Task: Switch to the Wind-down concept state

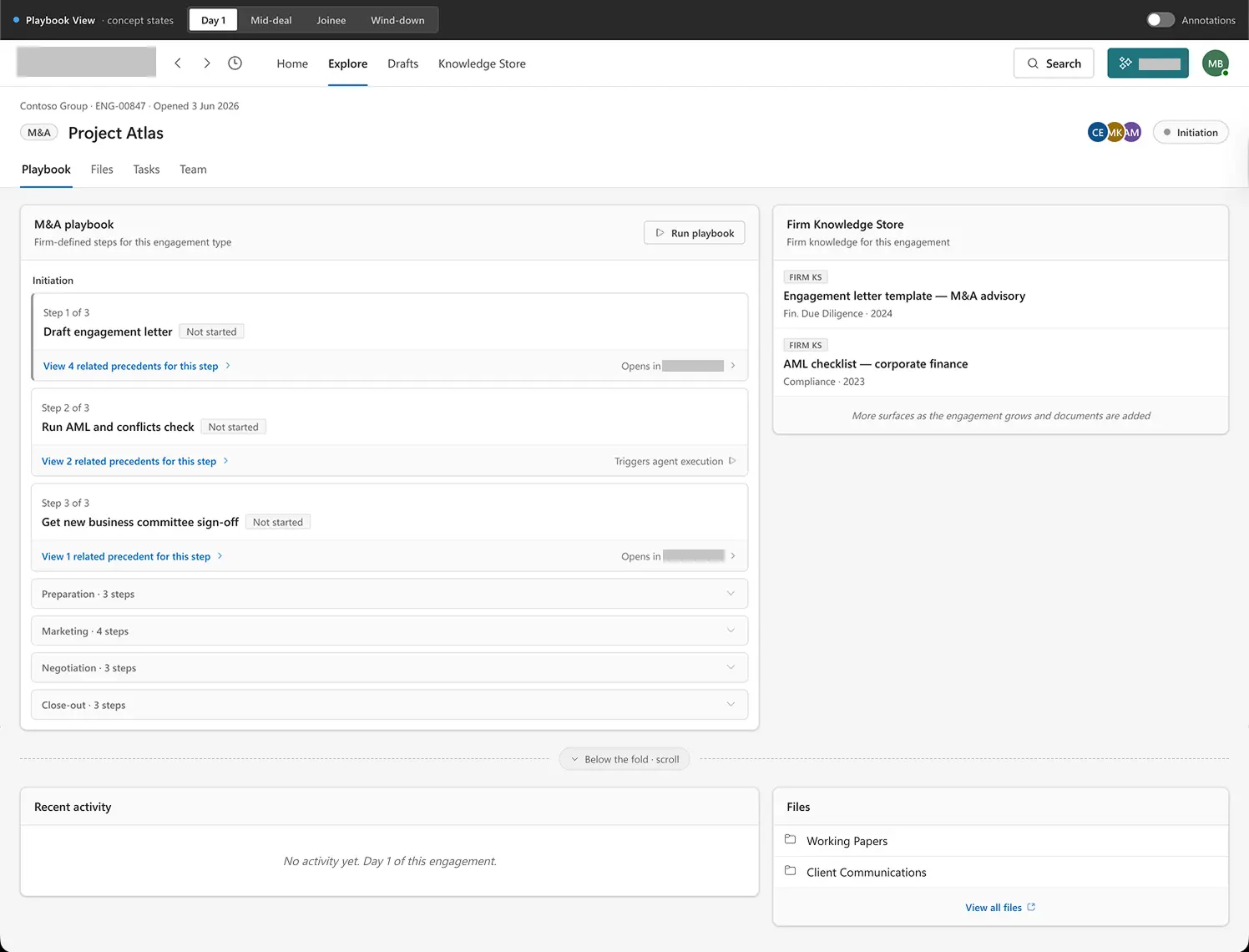Action: 397,20
